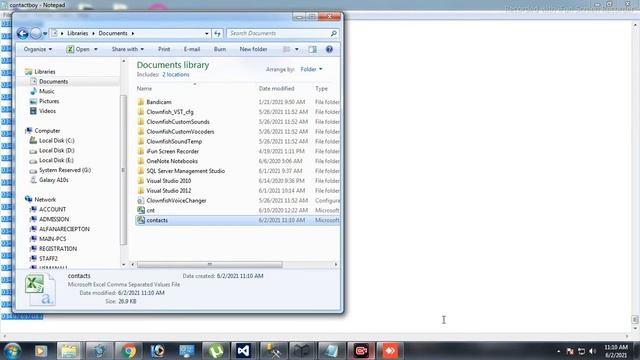Expand the views options dropdown arrow
This screenshot has height=360, width=640.
(297, 49)
